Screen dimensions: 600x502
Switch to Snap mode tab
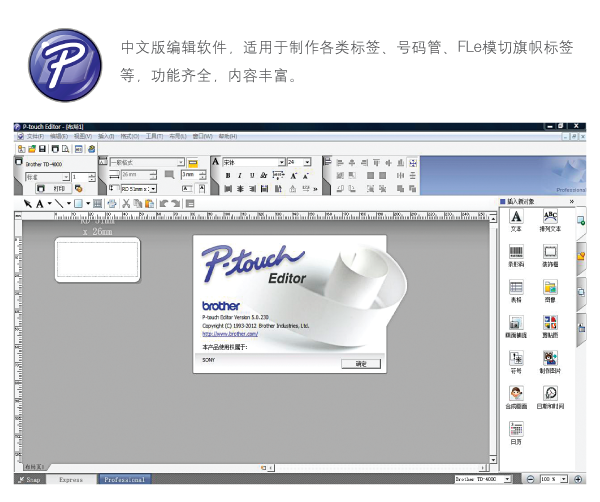[31, 479]
